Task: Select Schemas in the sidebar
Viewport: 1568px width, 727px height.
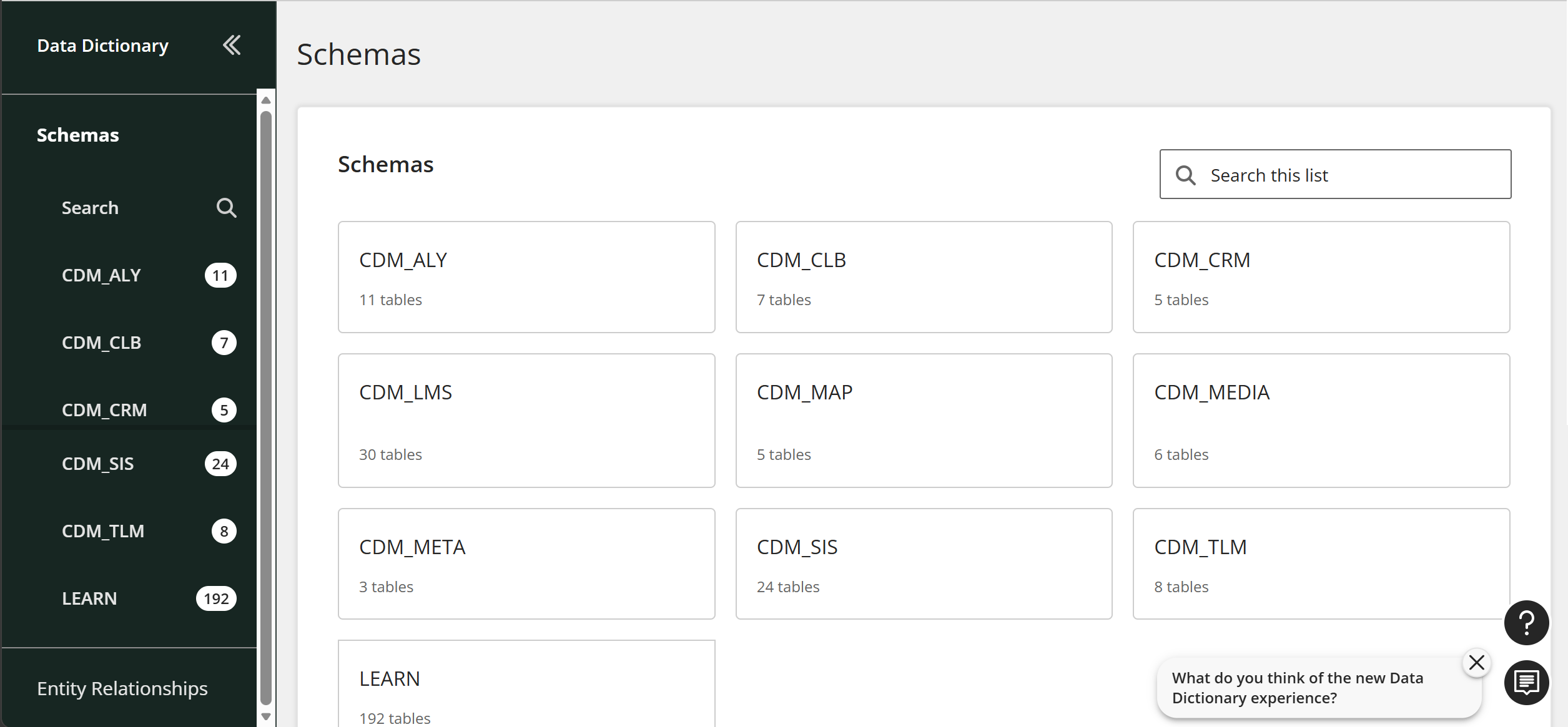Action: coord(78,135)
